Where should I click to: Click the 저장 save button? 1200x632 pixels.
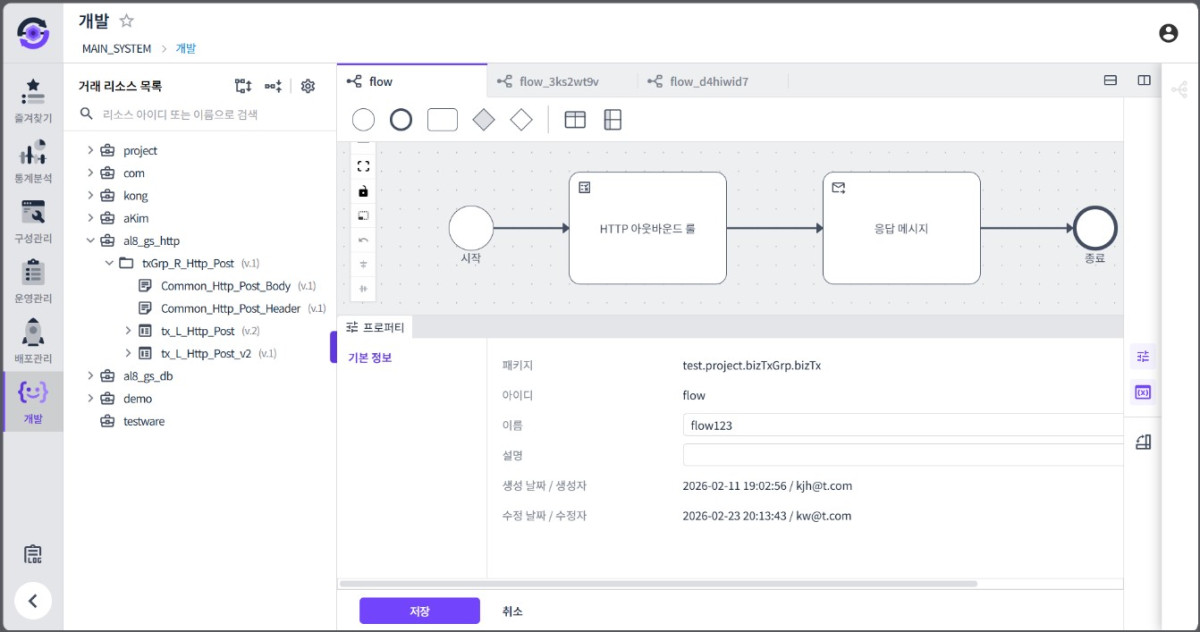pyautogui.click(x=420, y=611)
